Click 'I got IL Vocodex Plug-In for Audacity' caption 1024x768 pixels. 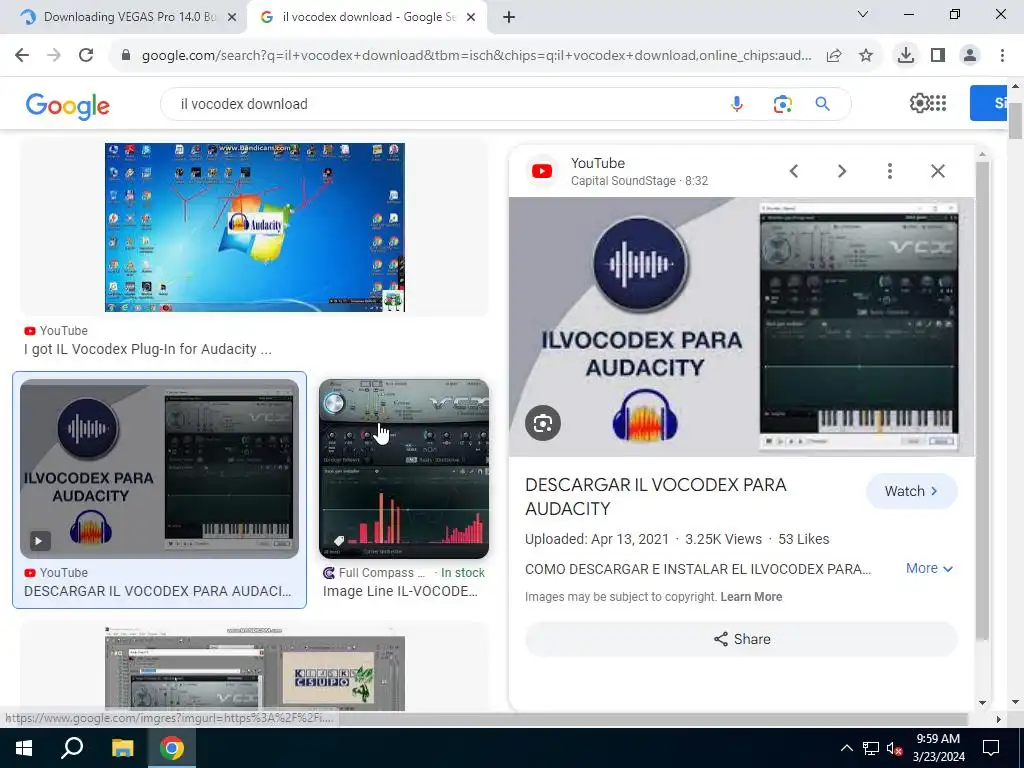[x=148, y=349]
